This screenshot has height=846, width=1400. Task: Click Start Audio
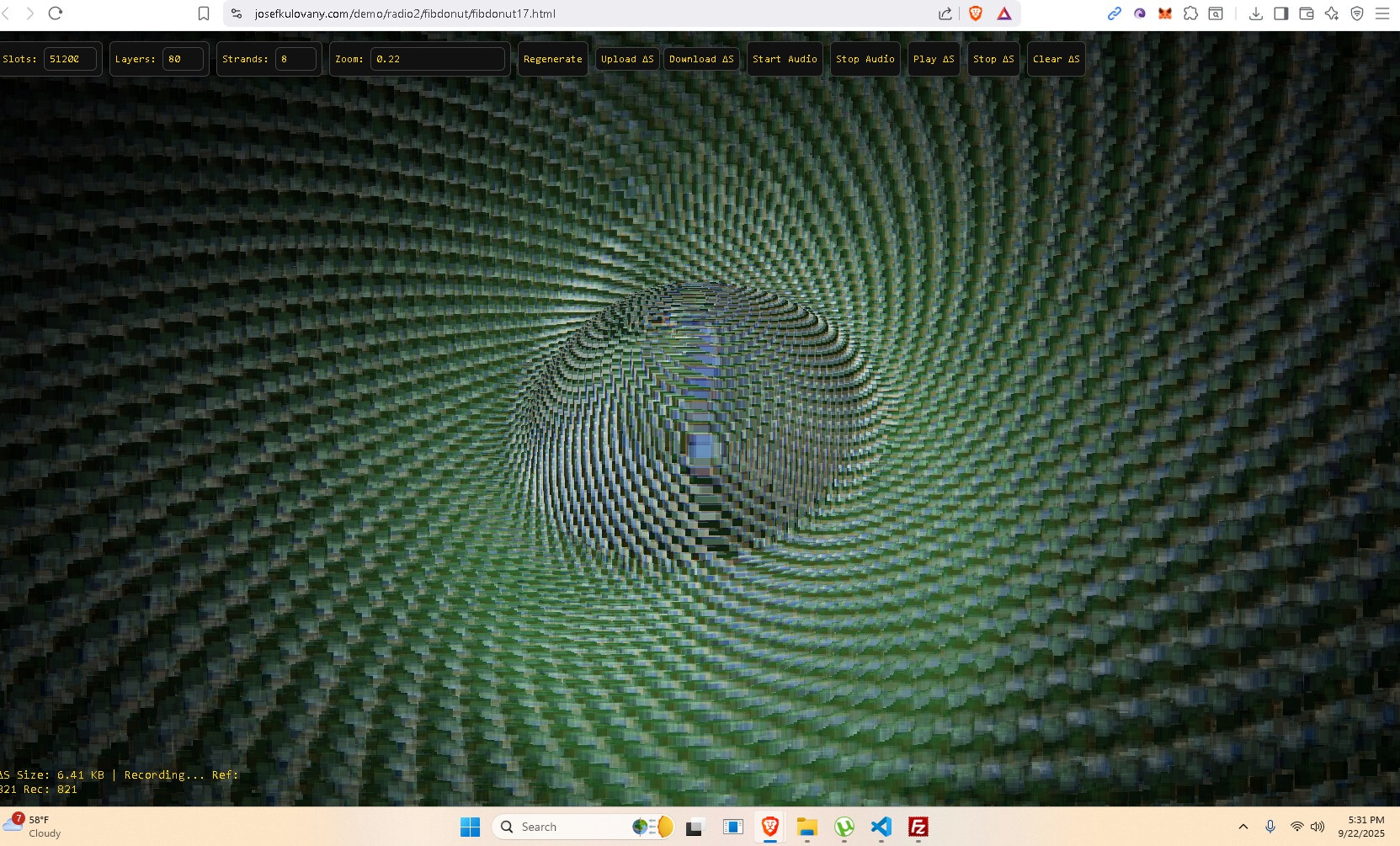pos(785,59)
